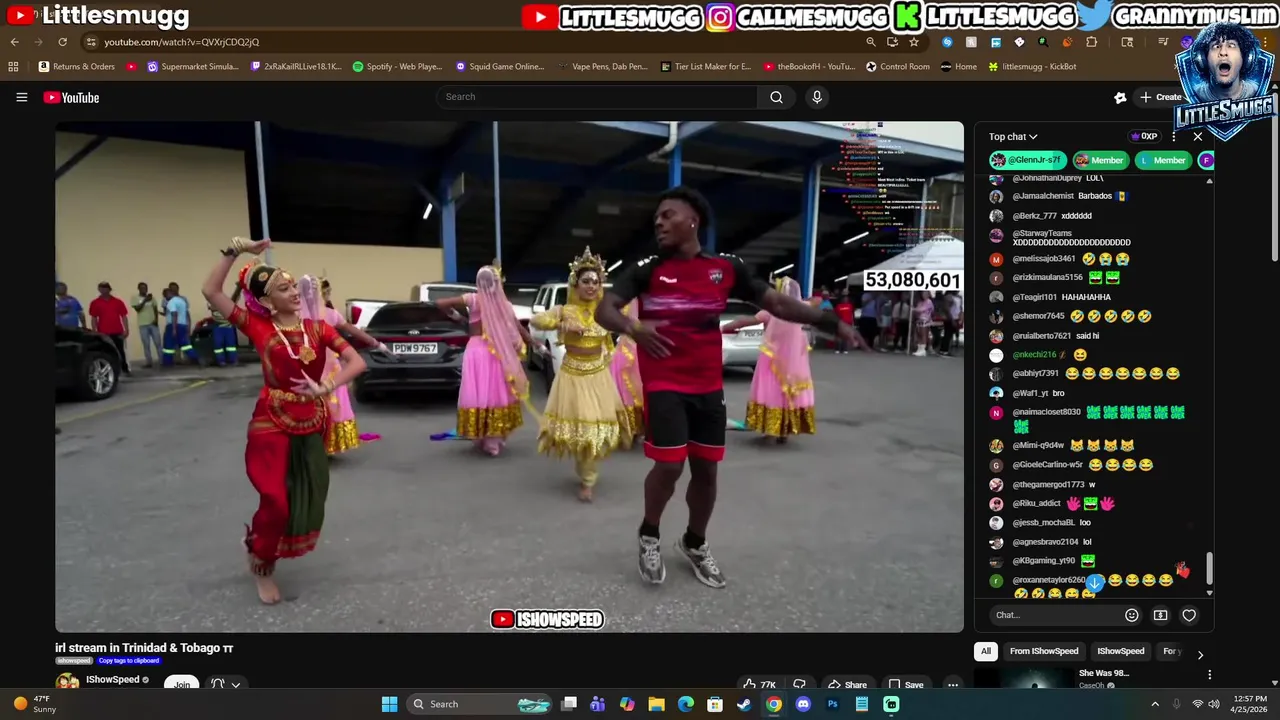1280x720 pixels.
Task: Open the browser zoom magnifier in address bar
Action: [x=870, y=42]
